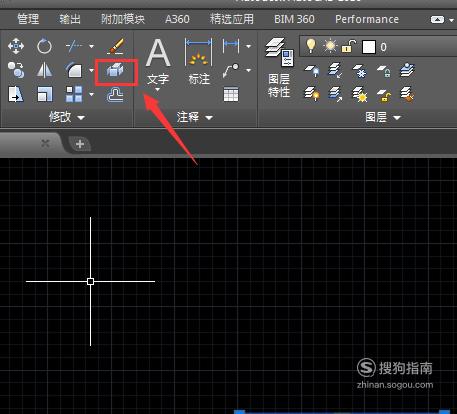Screen dimensions: 457x414
Task: Open 图层特性 Layer Properties manager
Action: click(x=279, y=68)
